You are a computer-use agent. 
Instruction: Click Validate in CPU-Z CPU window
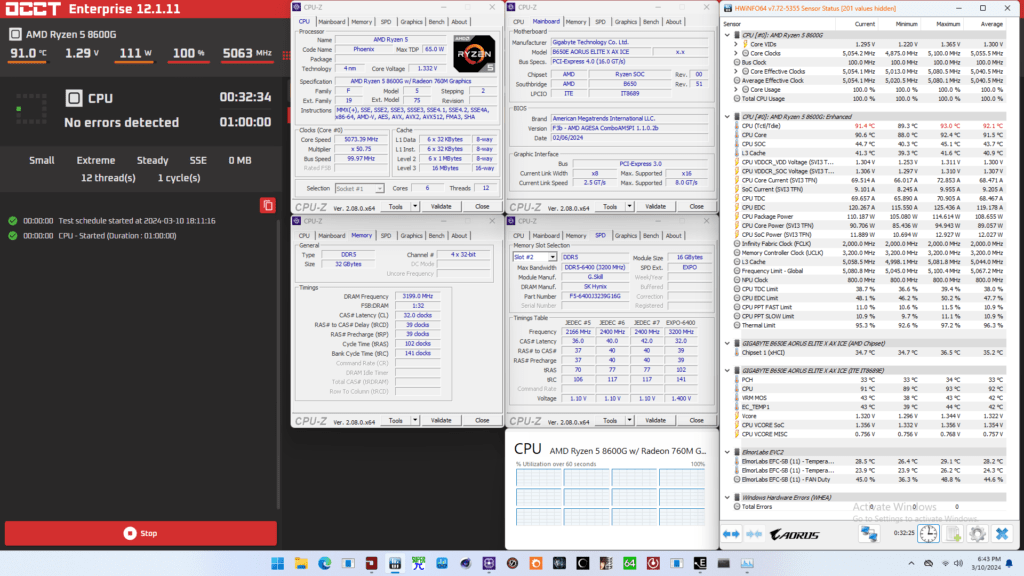click(441, 206)
